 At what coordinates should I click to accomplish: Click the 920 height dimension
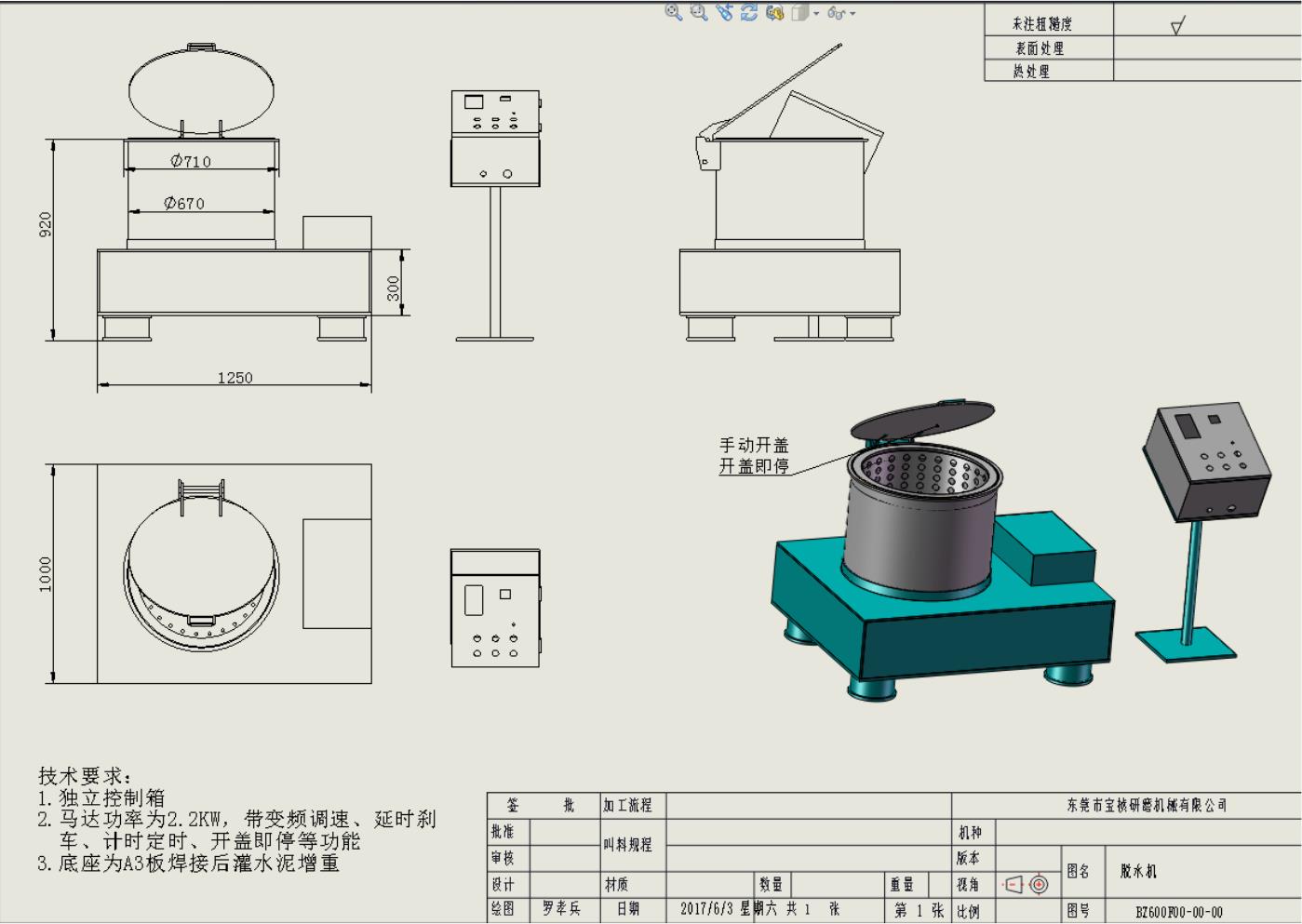click(x=46, y=224)
